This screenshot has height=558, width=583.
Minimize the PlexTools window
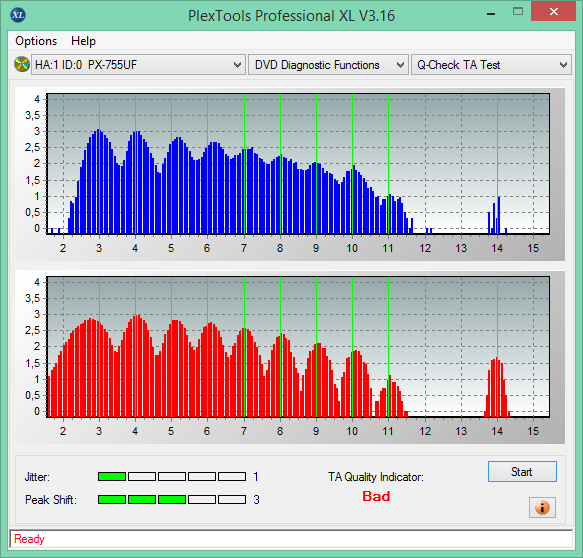pos(491,14)
